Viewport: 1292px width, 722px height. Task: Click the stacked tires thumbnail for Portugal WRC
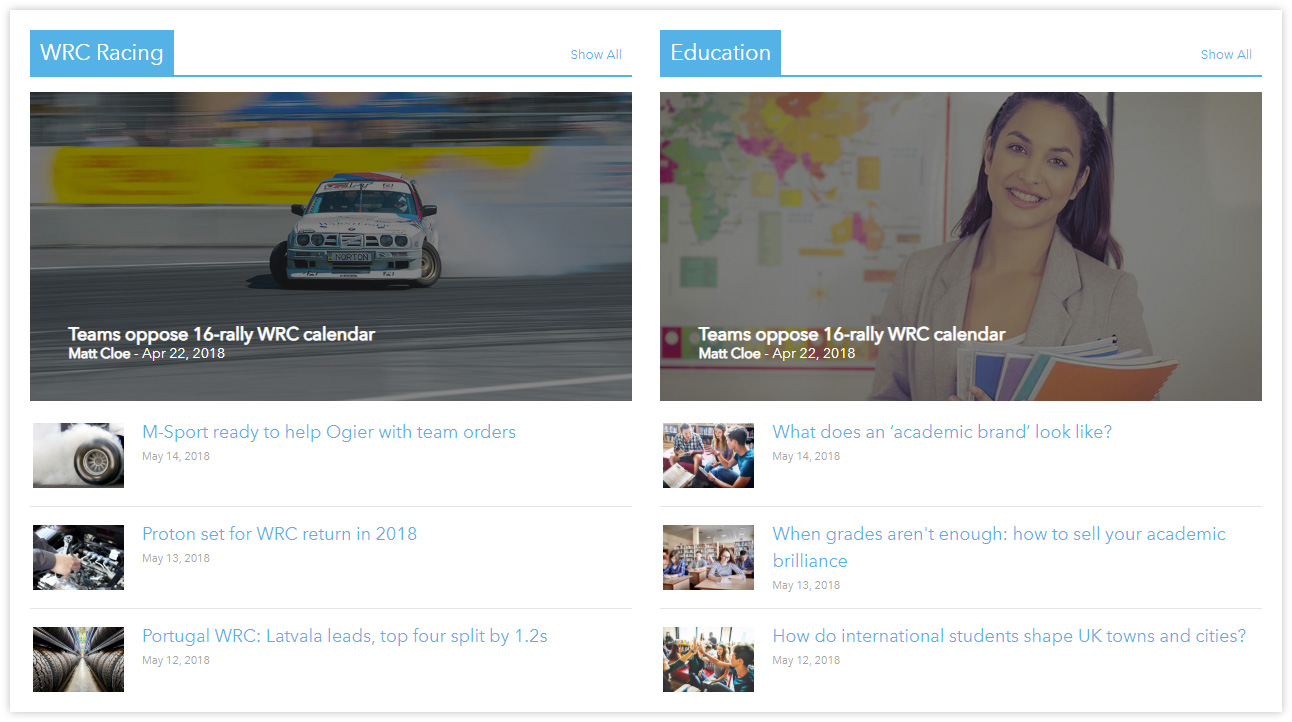[x=78, y=659]
